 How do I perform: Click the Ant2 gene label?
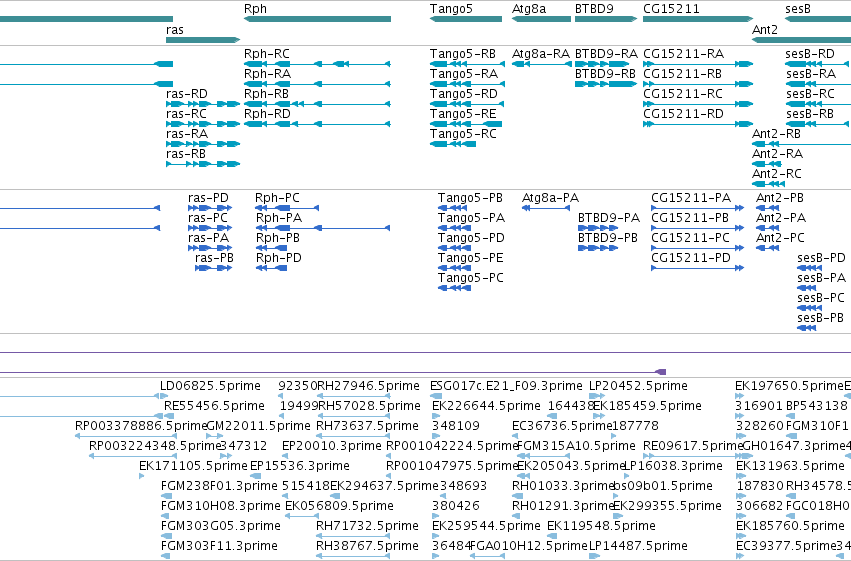[765, 30]
